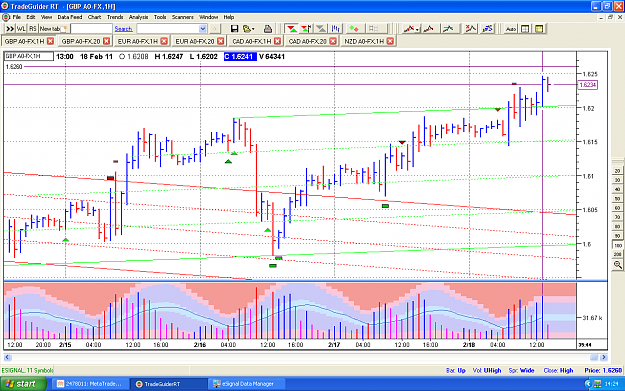Set the chart bar count to 80
Screen dimensions: 625x391
pos(617,226)
